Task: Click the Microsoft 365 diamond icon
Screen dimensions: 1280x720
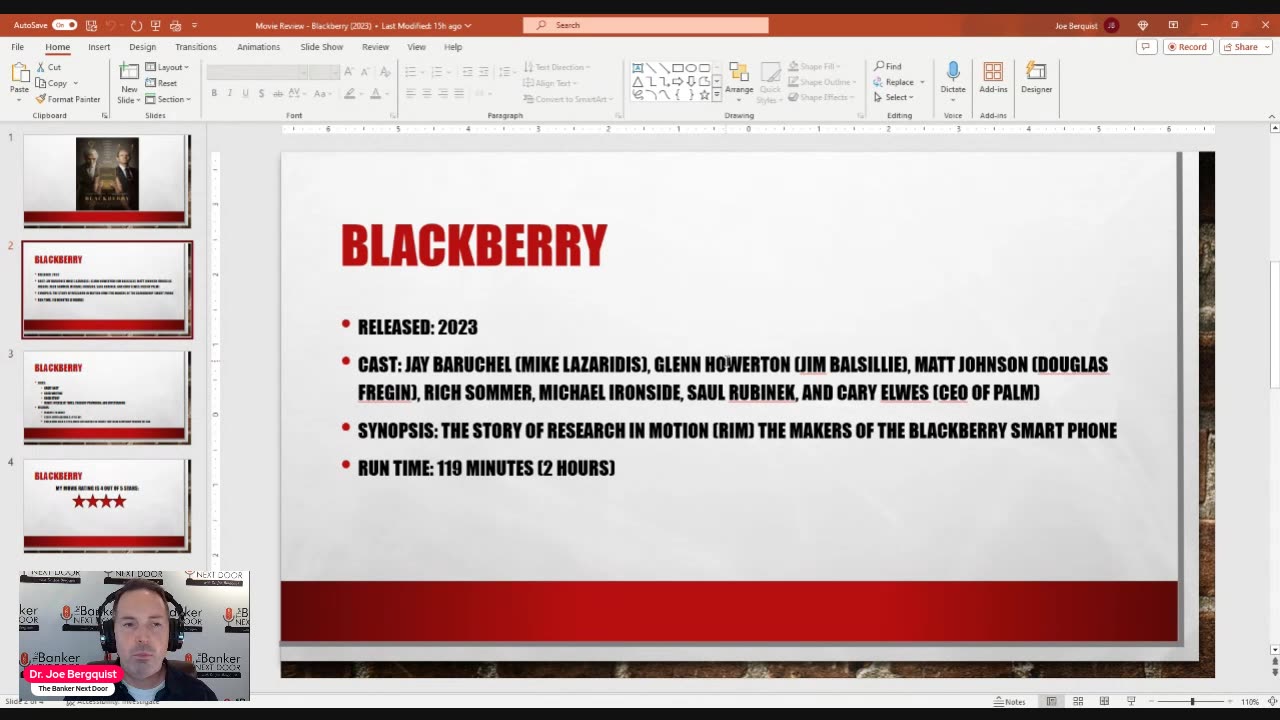Action: tap(1143, 25)
